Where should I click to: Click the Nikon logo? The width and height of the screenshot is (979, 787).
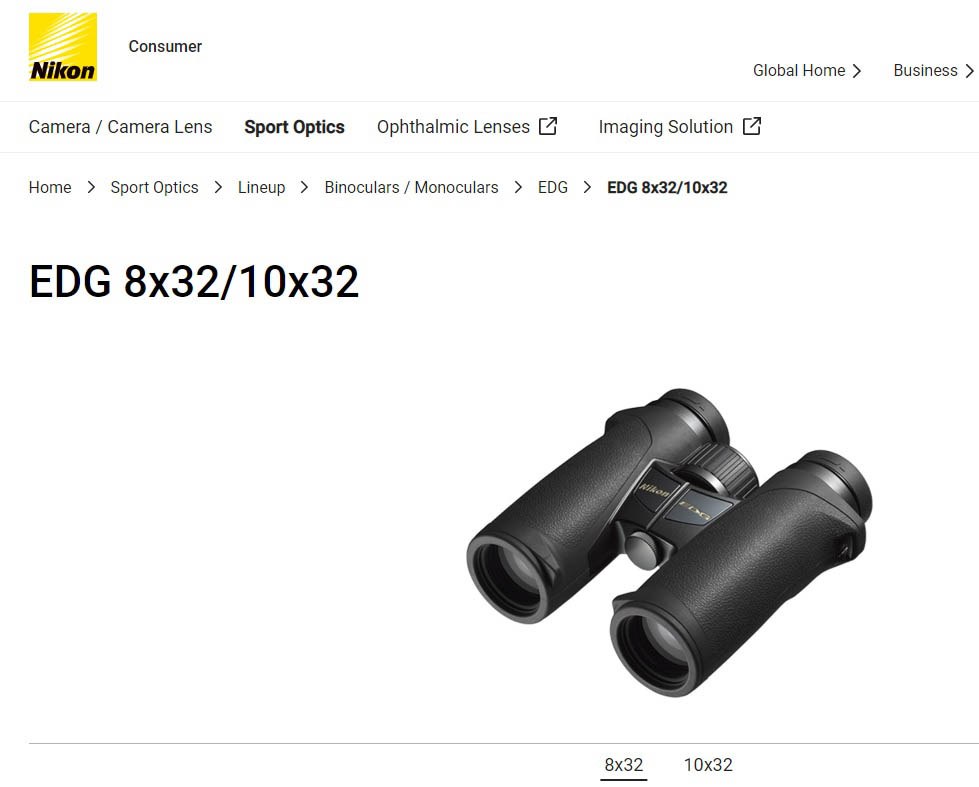(62, 47)
